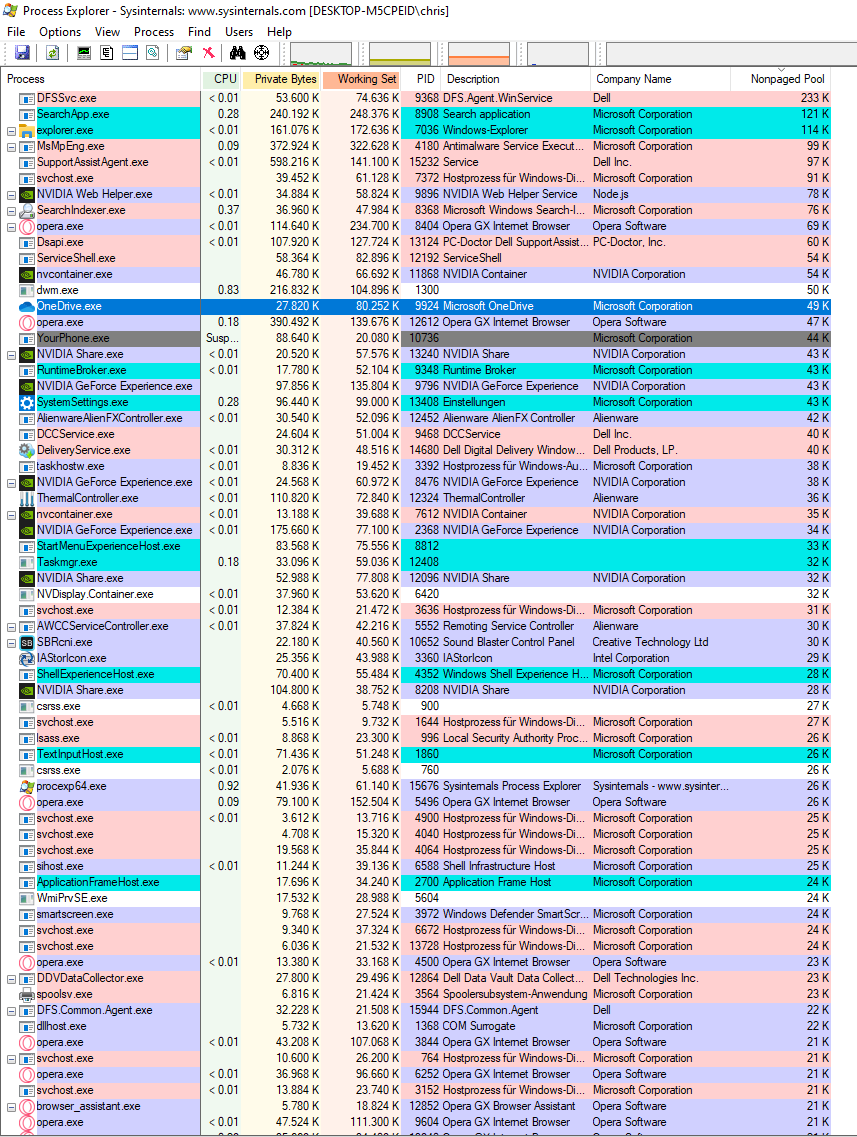Click the procexp64.exe icon
Viewport: 857px width, 1137px height.
(27, 787)
